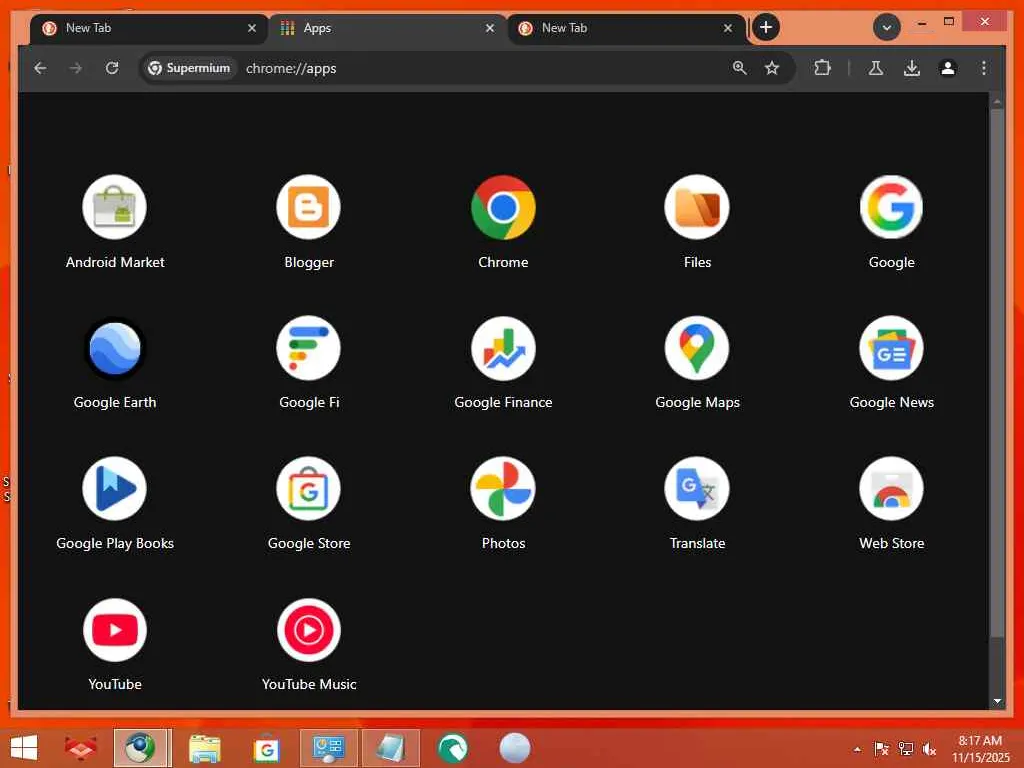Show hidden system tray icons
Image resolution: width=1024 pixels, height=768 pixels.
click(857, 749)
